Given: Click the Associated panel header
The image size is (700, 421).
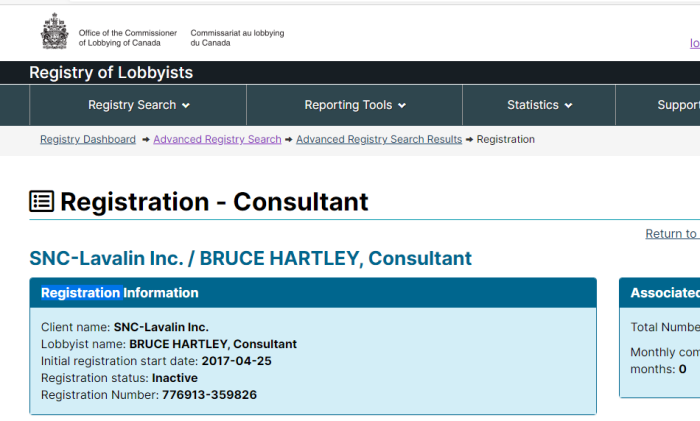Looking at the screenshot, I should click(x=660, y=293).
